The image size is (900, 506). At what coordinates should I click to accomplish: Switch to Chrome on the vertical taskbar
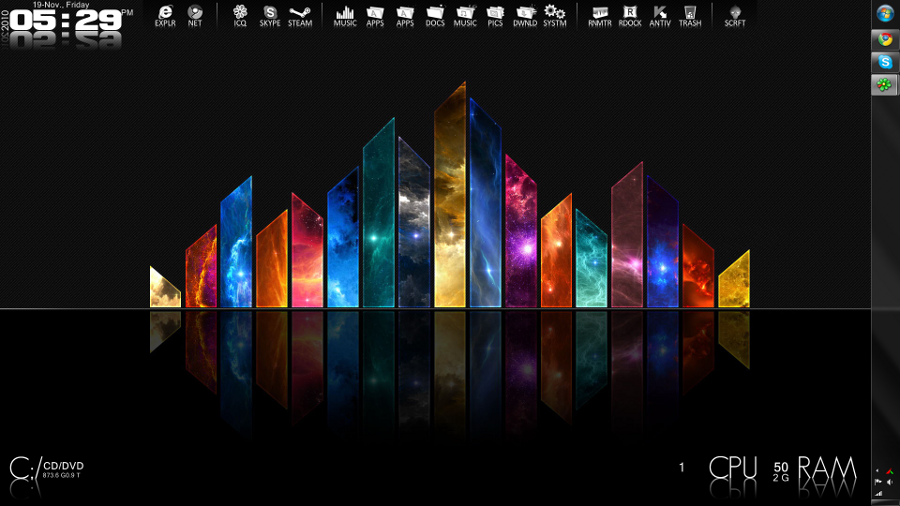click(885, 39)
